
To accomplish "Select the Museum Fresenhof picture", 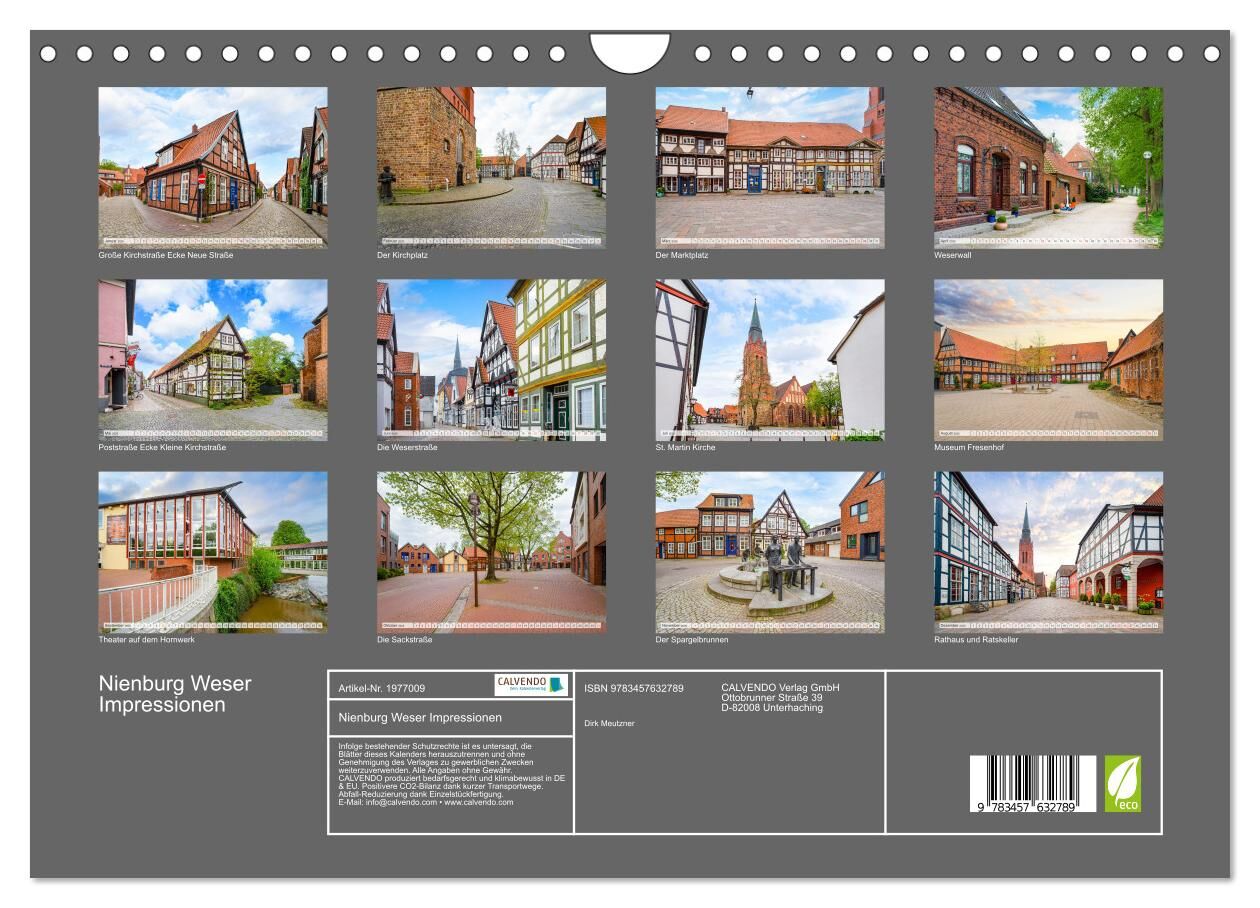I will point(1048,359).
